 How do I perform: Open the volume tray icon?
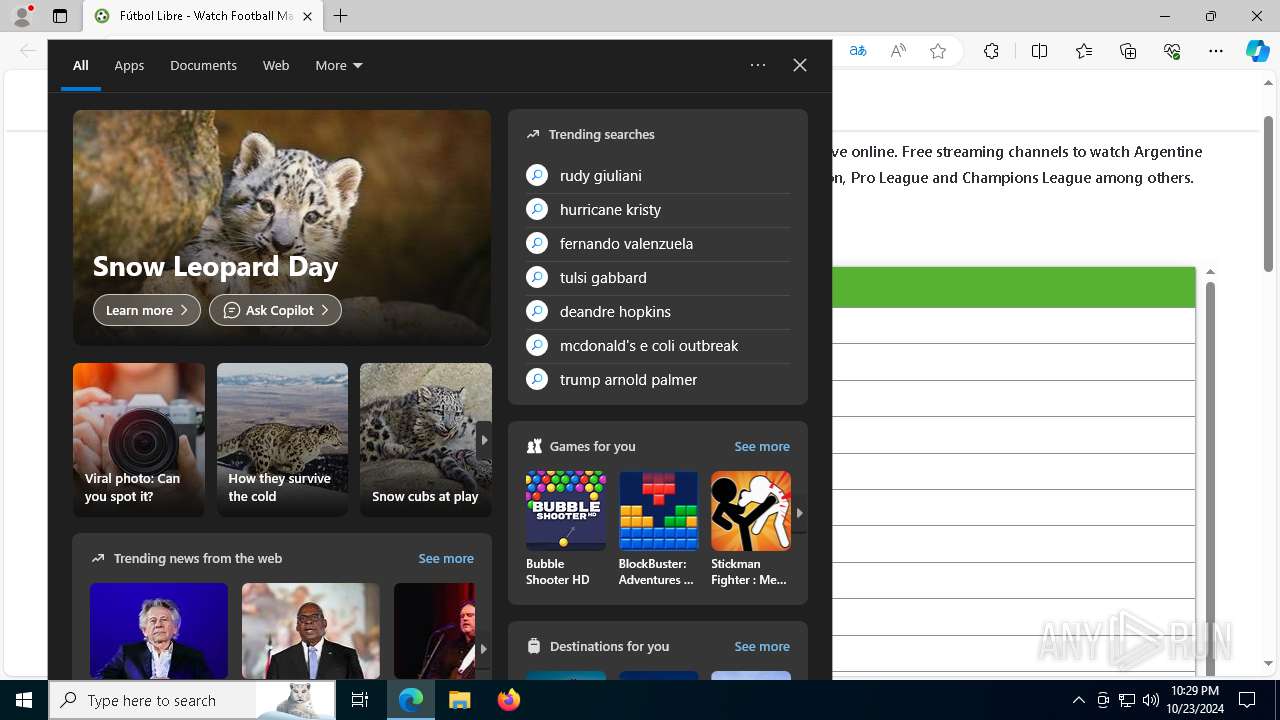(1151, 700)
